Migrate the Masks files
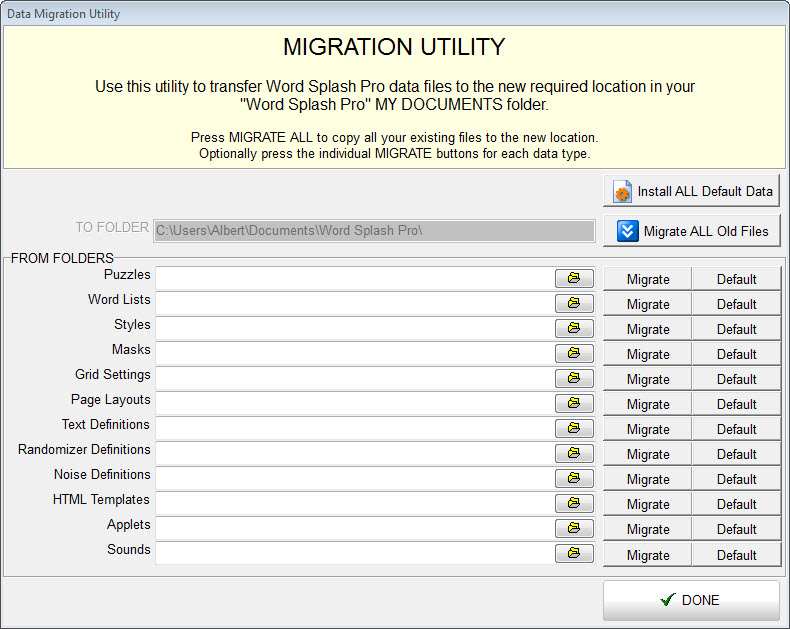Viewport: 790px width, 629px height. click(x=647, y=354)
